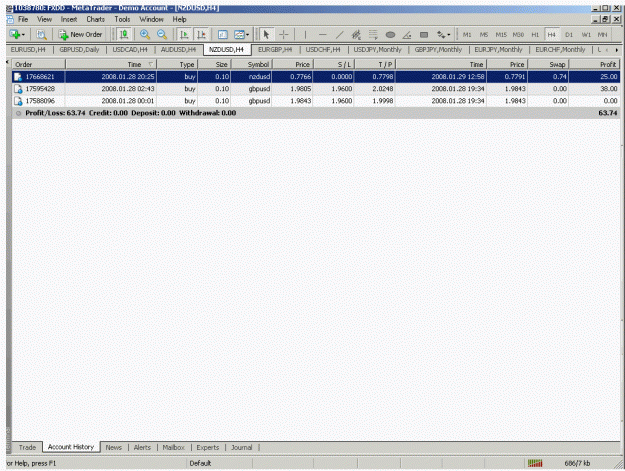The height and width of the screenshot is (471, 625).
Task: Open the View menu
Action: point(44,19)
